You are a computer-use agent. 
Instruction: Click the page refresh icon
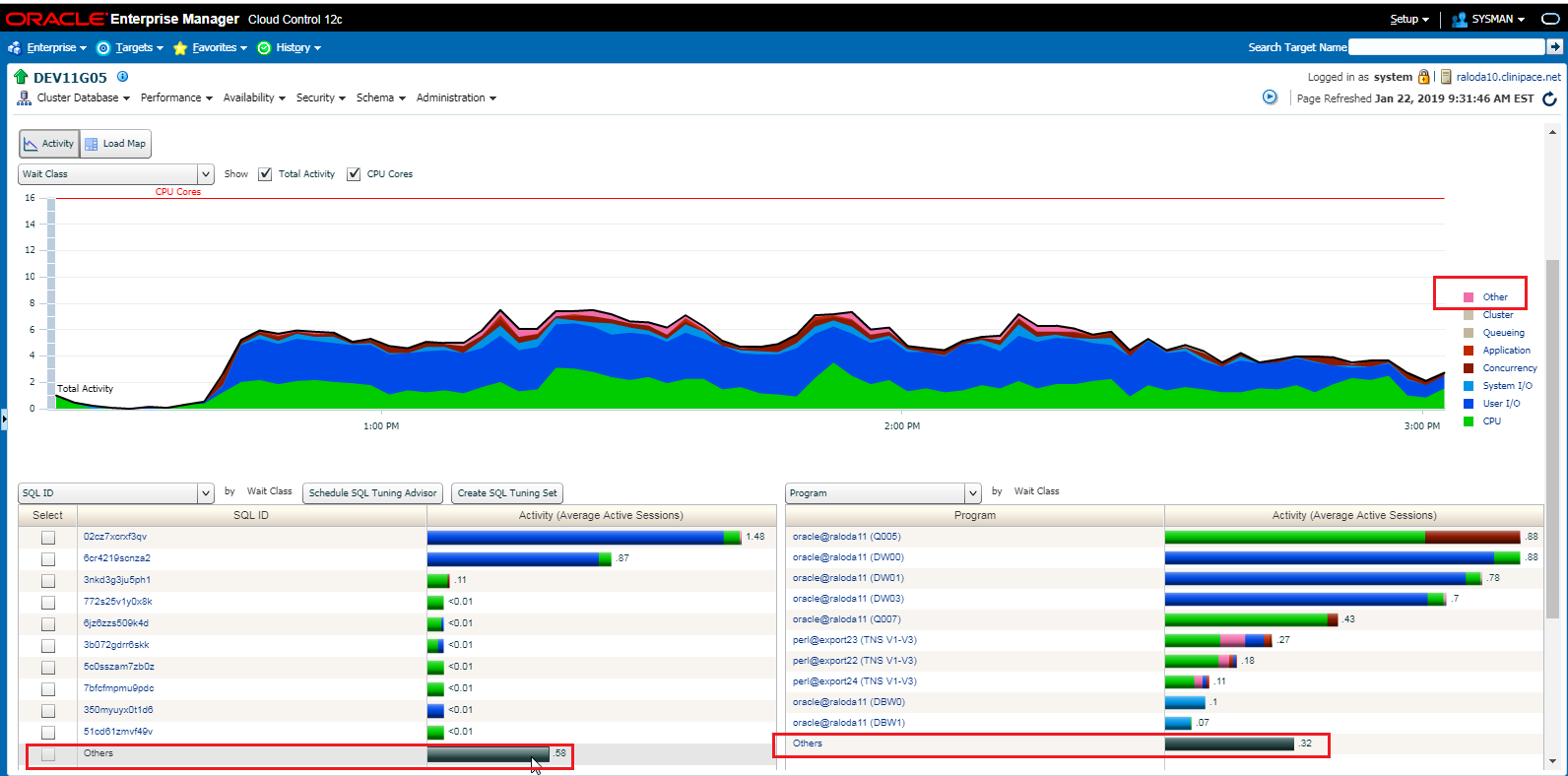(1549, 98)
